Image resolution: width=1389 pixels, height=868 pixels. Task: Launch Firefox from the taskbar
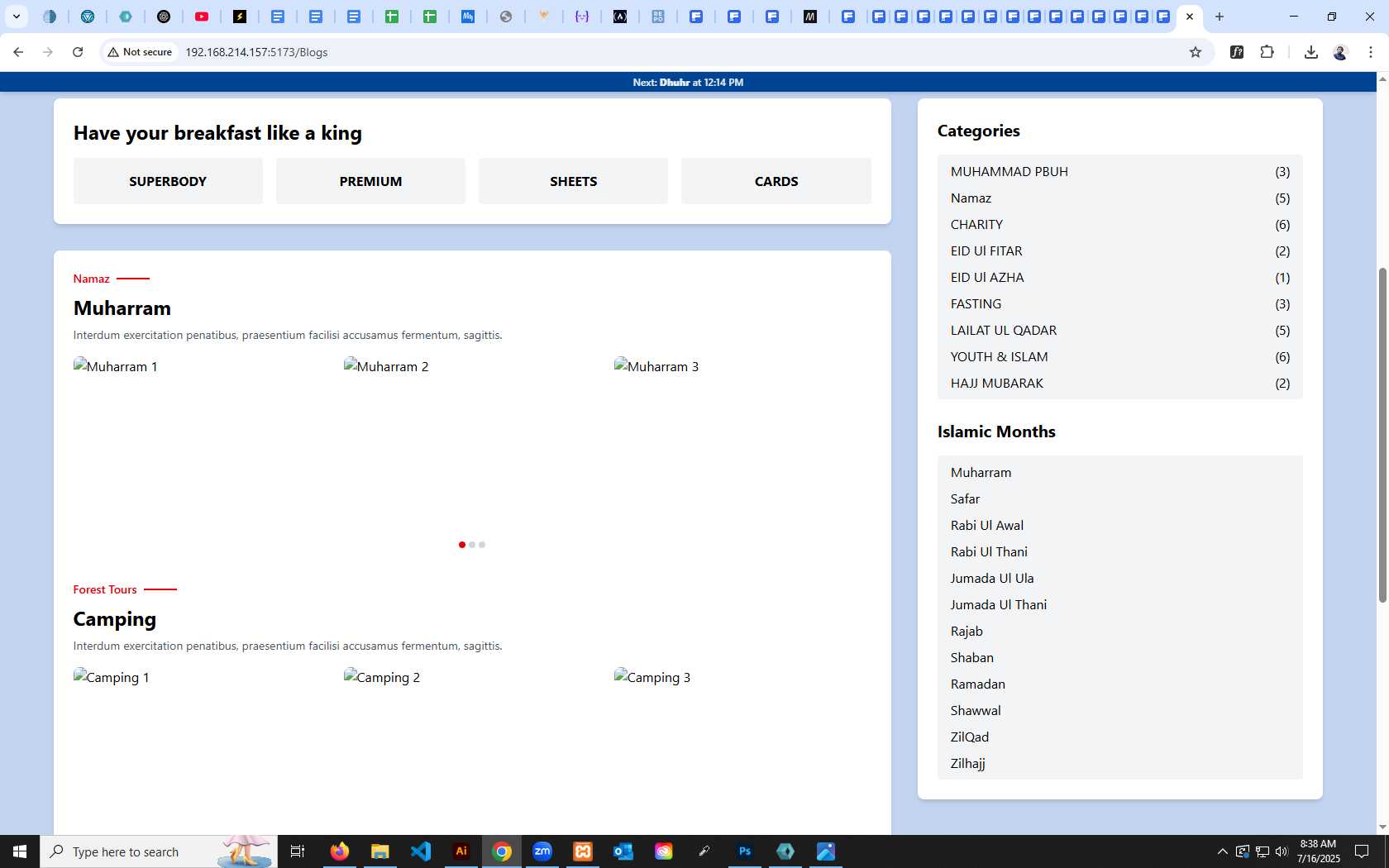(339, 851)
